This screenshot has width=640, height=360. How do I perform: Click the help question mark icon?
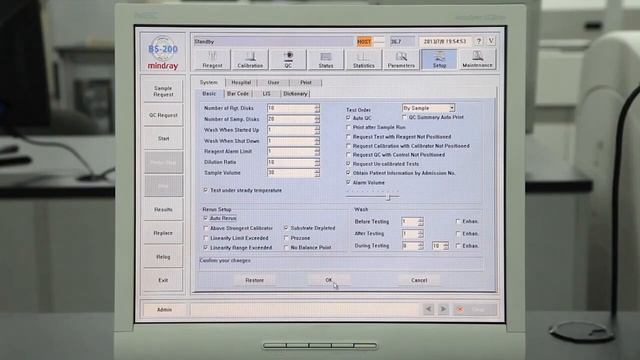click(479, 41)
